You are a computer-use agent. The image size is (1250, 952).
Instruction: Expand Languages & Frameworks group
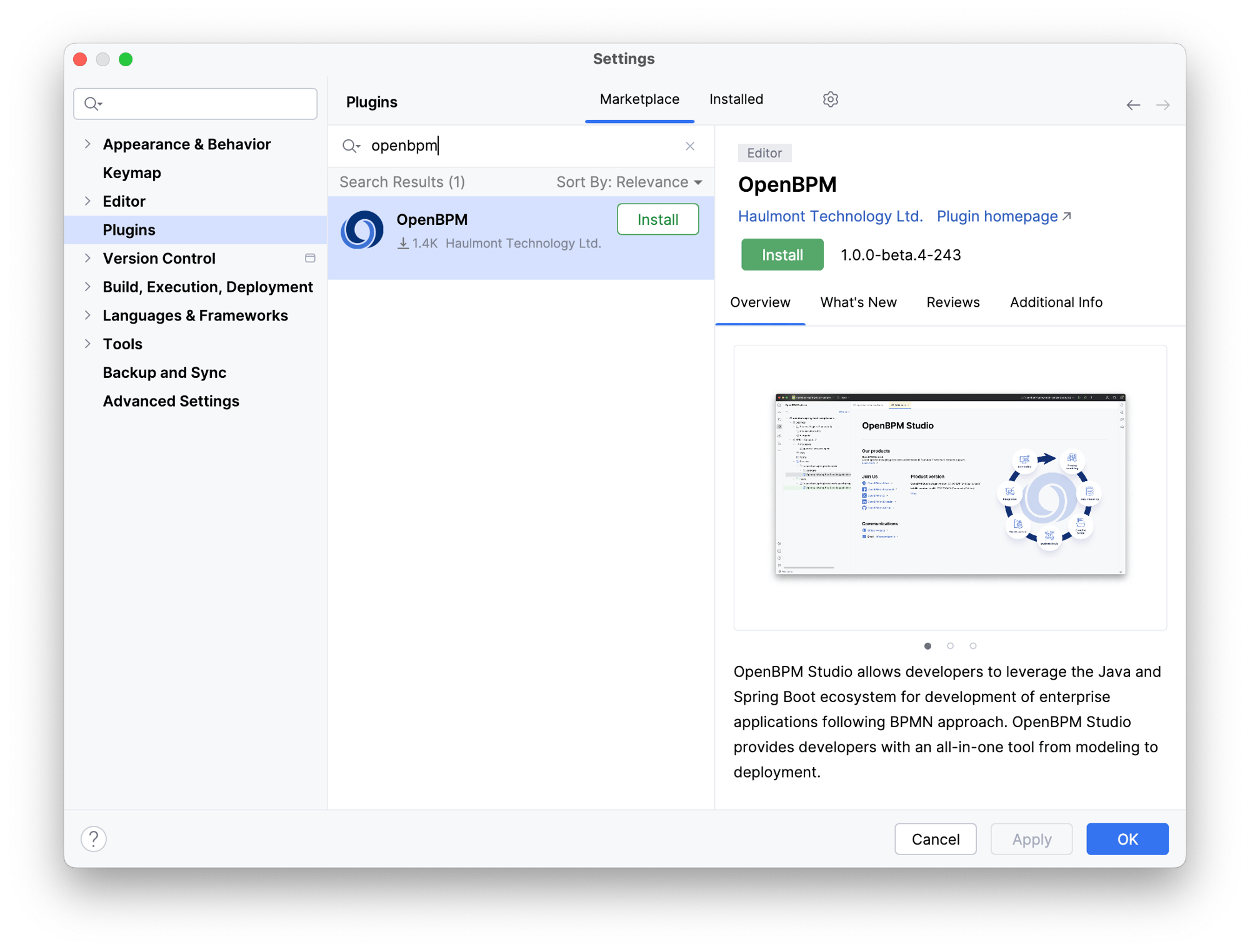(x=88, y=315)
